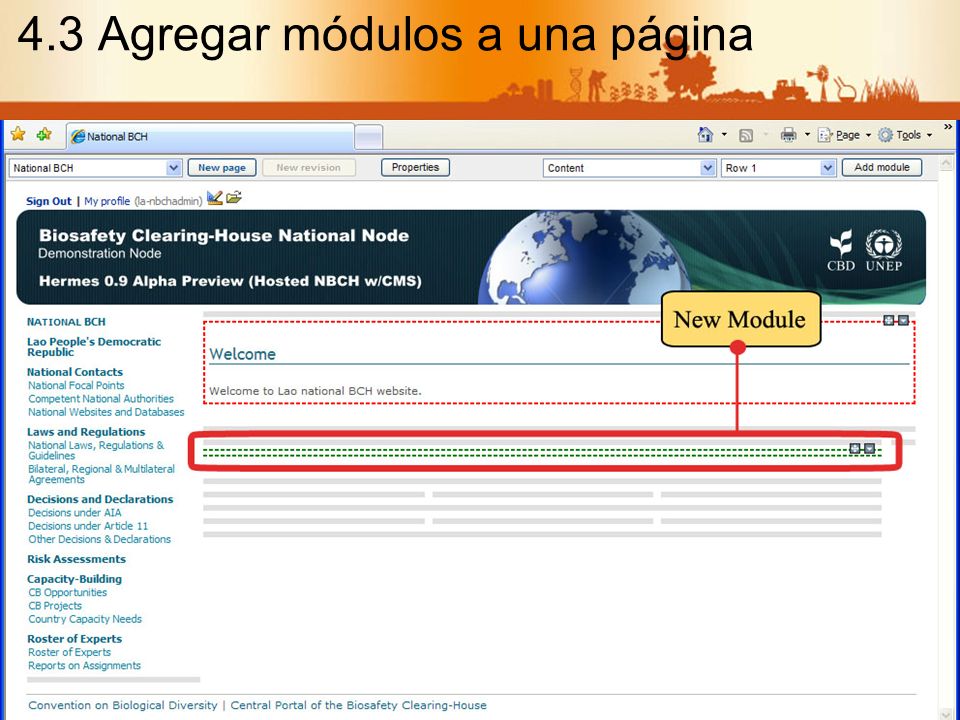Viewport: 960px width, 720px height.
Task: Open National Websites and Databases
Action: [106, 412]
